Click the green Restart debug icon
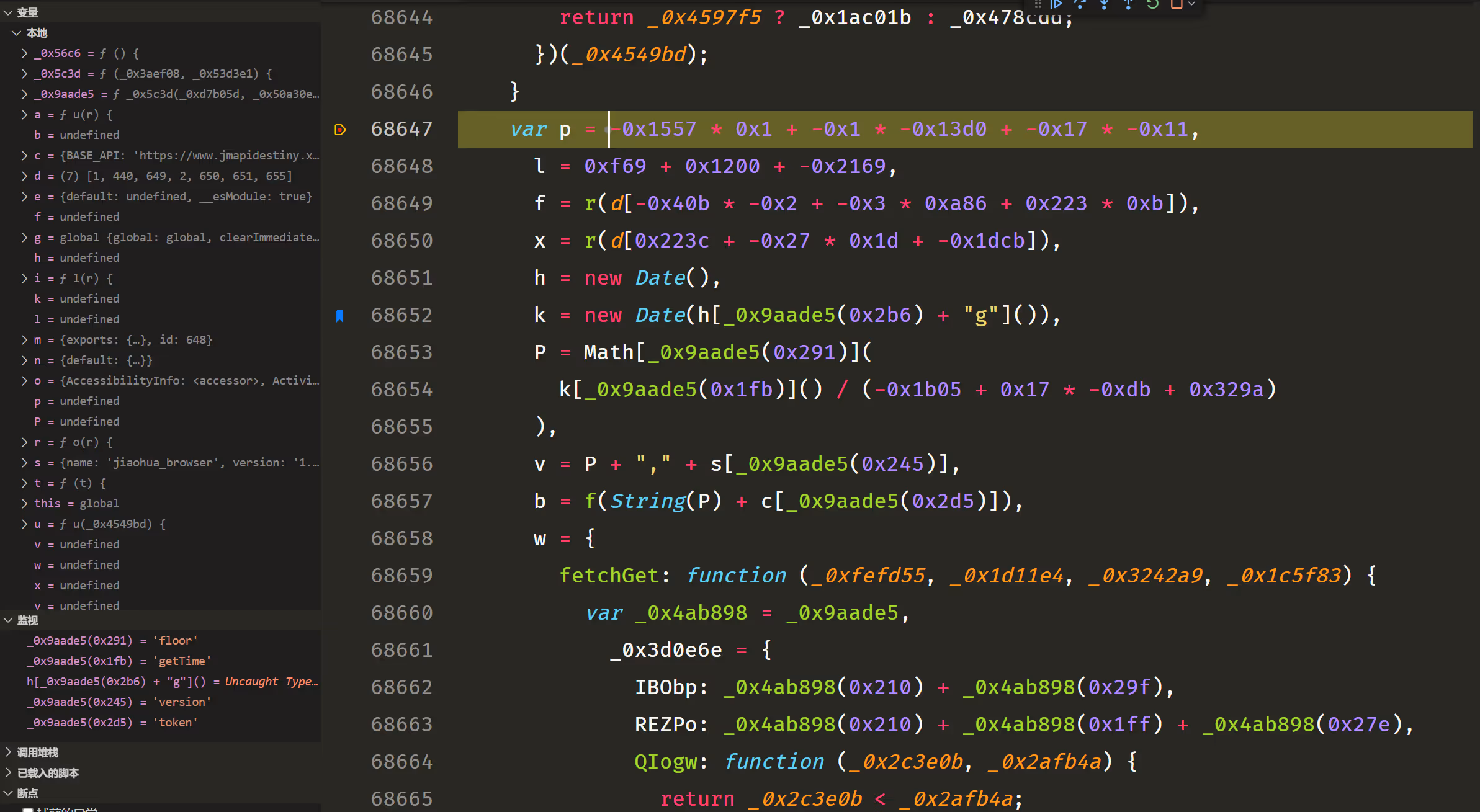 coord(1152,4)
